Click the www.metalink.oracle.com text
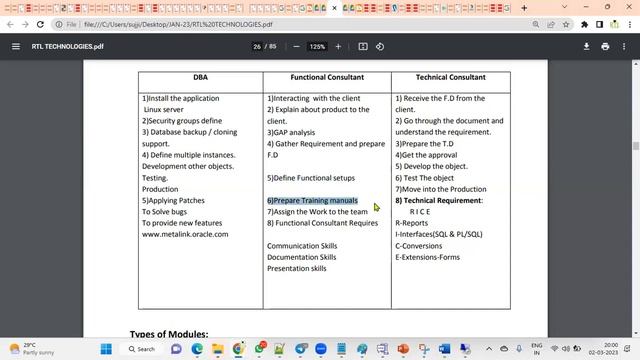Screen dimensions: 640x360 [x=185, y=234]
